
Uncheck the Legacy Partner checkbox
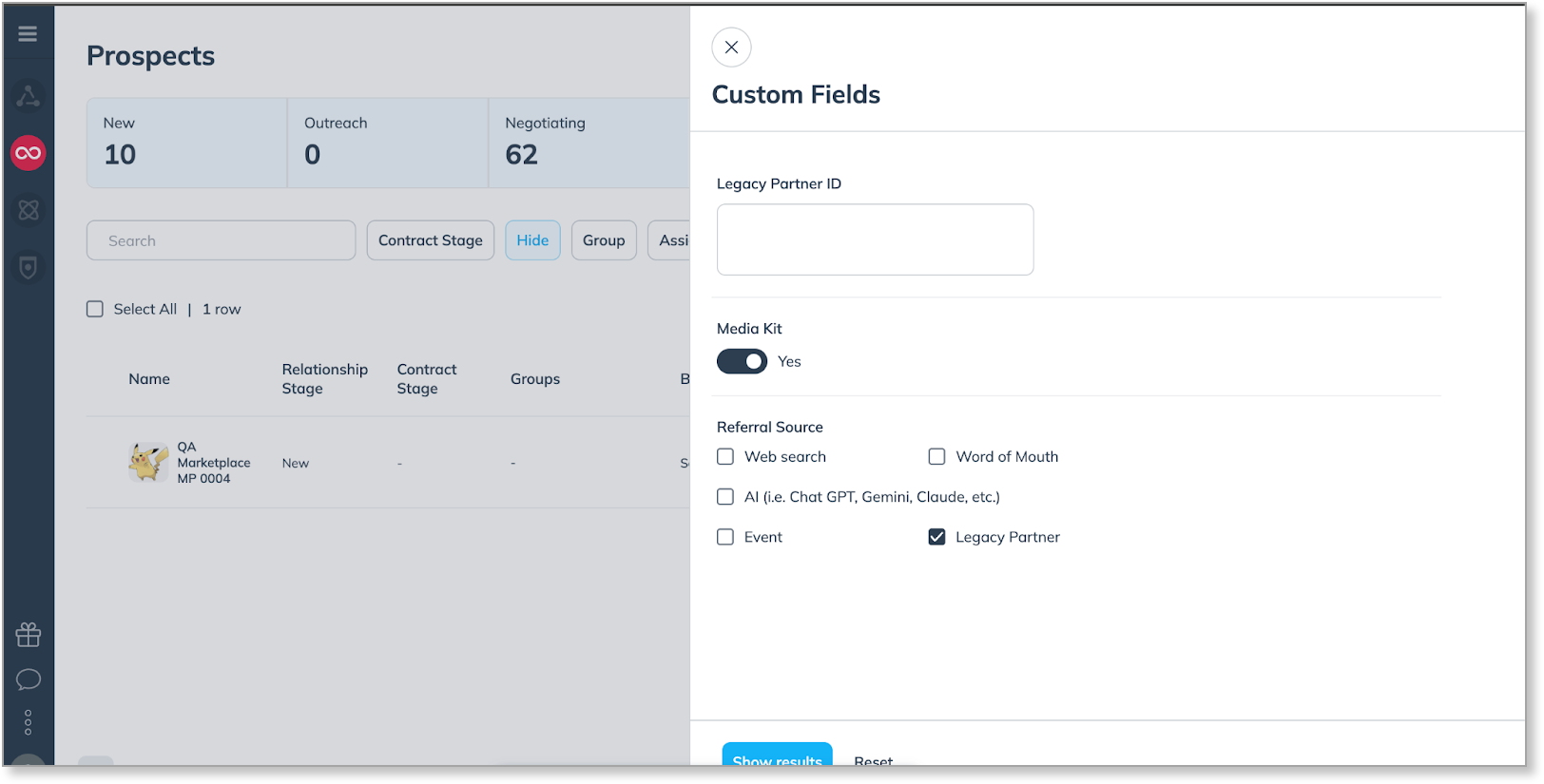[x=936, y=537]
